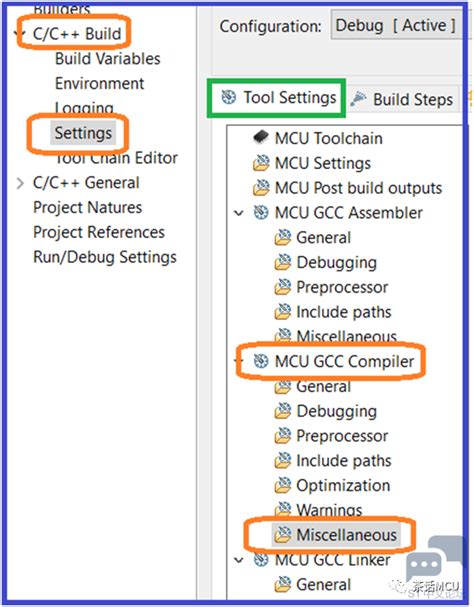Click the chat bubble overlay icon
The width and height of the screenshot is (474, 607).
(x=423, y=565)
